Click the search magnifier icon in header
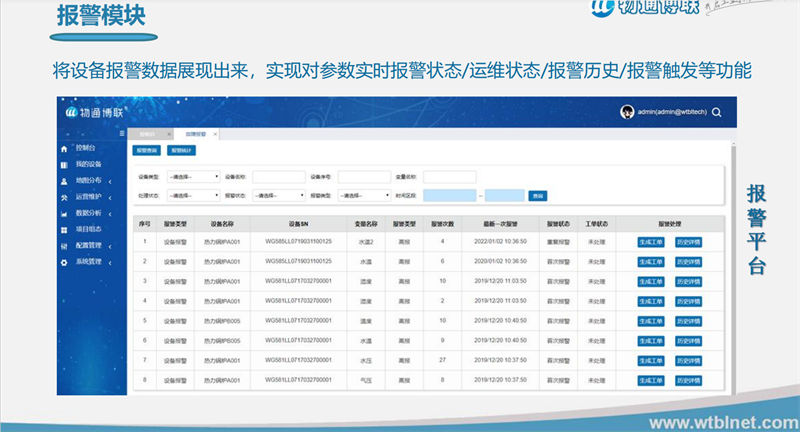 717,112
